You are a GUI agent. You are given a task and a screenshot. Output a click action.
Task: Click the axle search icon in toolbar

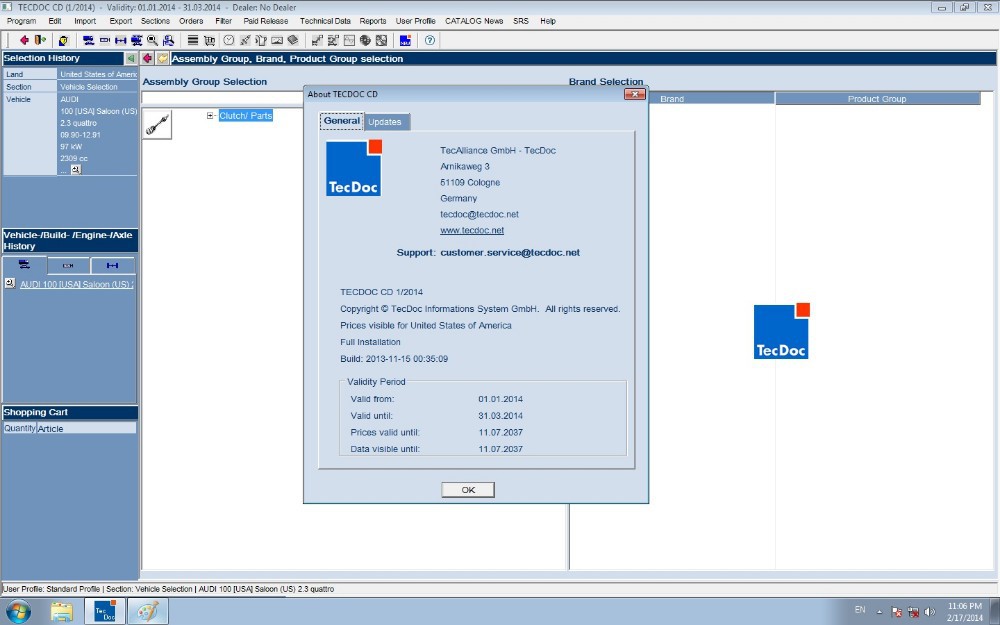click(x=121, y=40)
